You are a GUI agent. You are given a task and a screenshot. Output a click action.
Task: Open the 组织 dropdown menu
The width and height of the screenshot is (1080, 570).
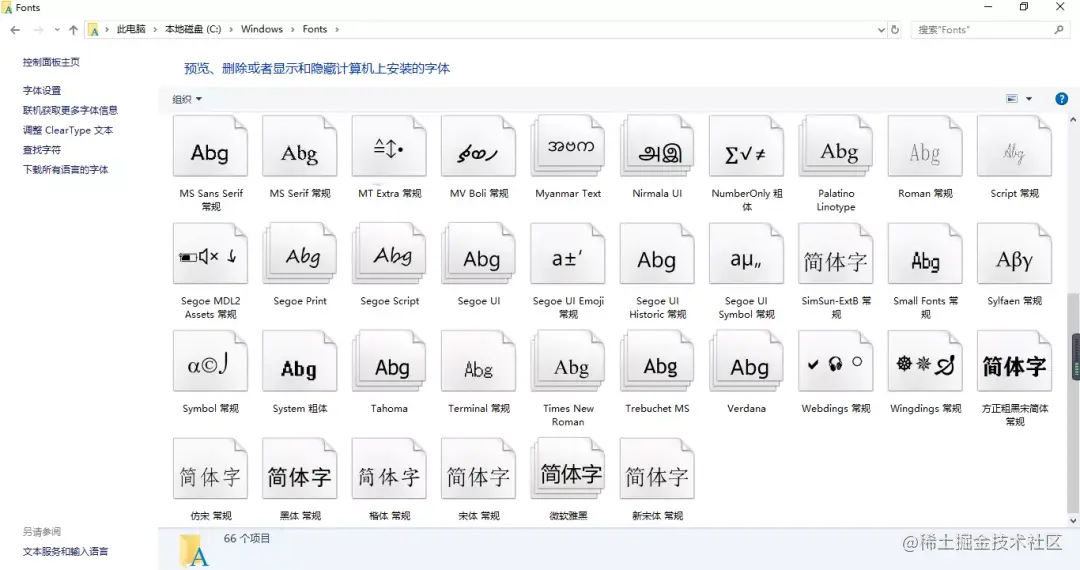tap(187, 99)
